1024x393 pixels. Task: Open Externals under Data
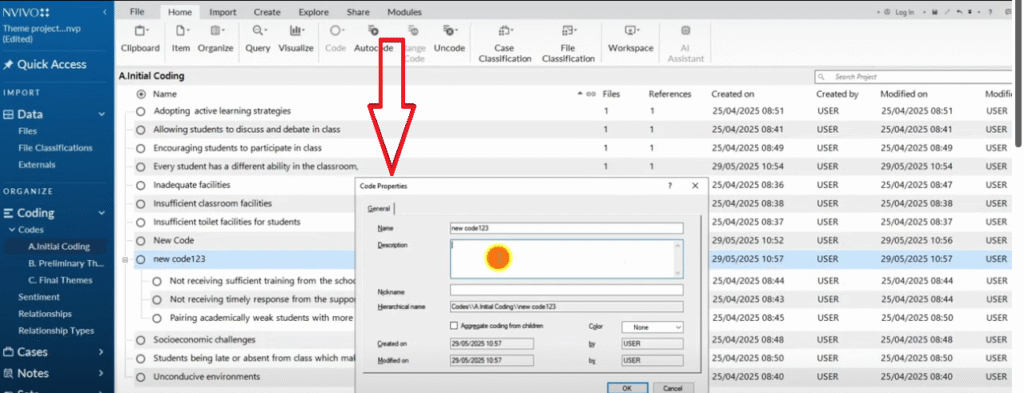(37, 165)
